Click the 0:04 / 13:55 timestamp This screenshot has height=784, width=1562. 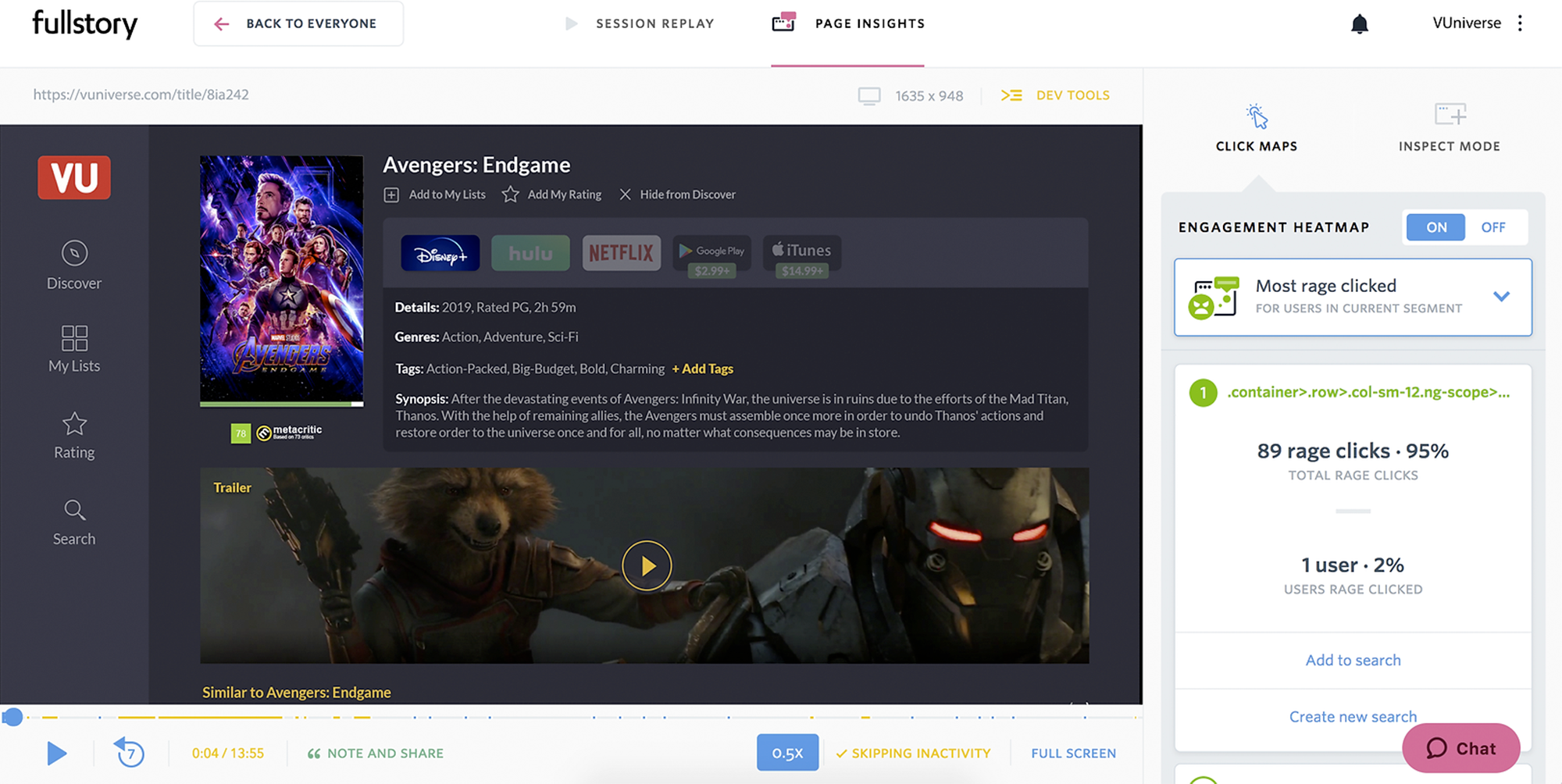click(x=228, y=754)
